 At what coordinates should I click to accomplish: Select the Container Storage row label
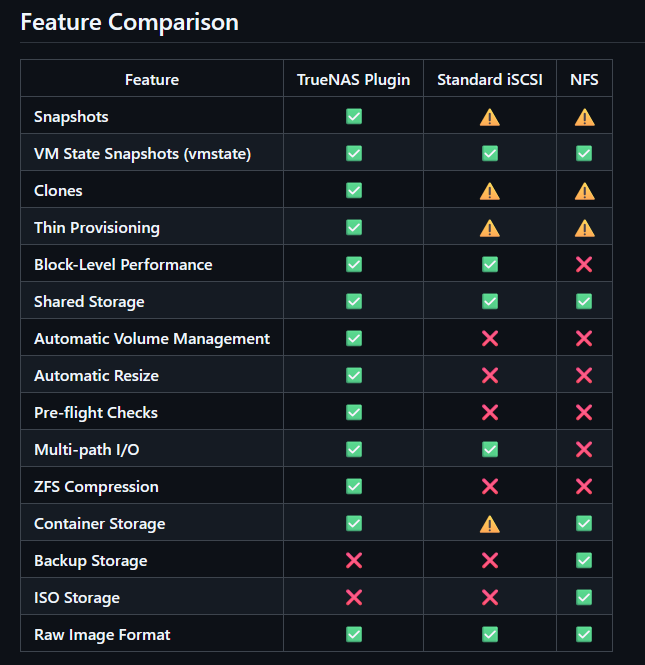click(x=100, y=523)
